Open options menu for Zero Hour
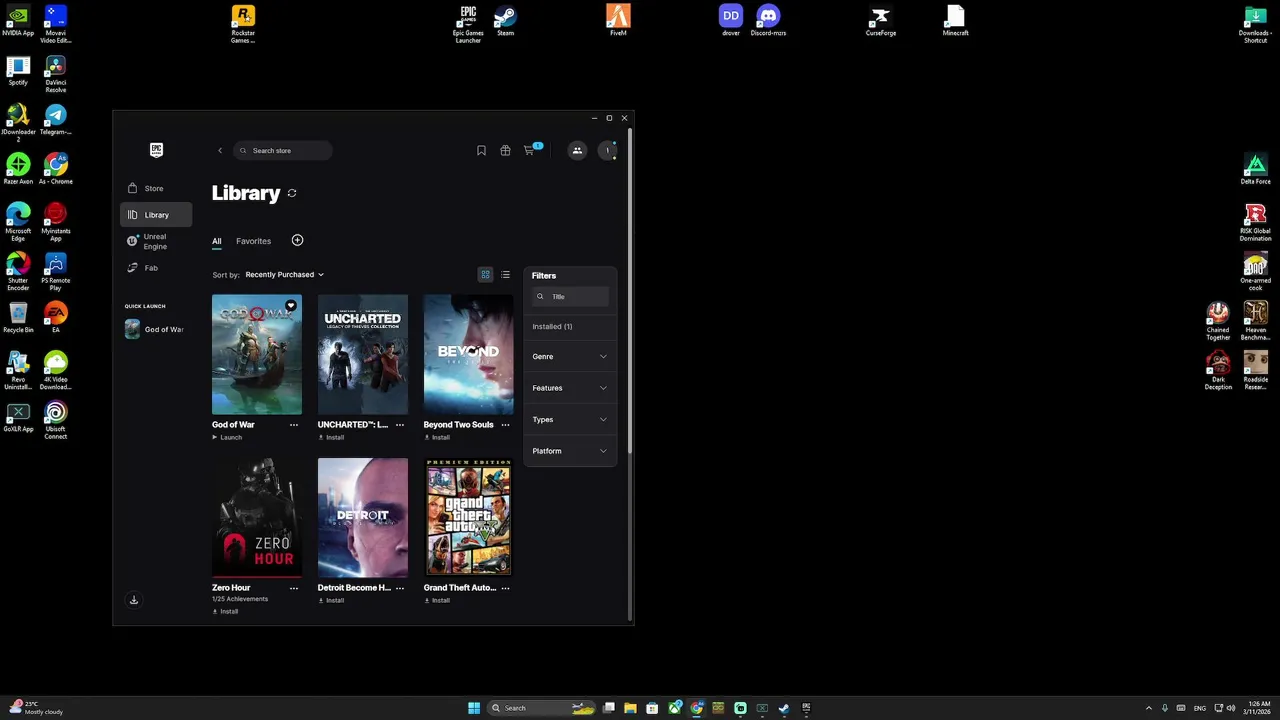Viewport: 1280px width, 720px height. pos(294,588)
